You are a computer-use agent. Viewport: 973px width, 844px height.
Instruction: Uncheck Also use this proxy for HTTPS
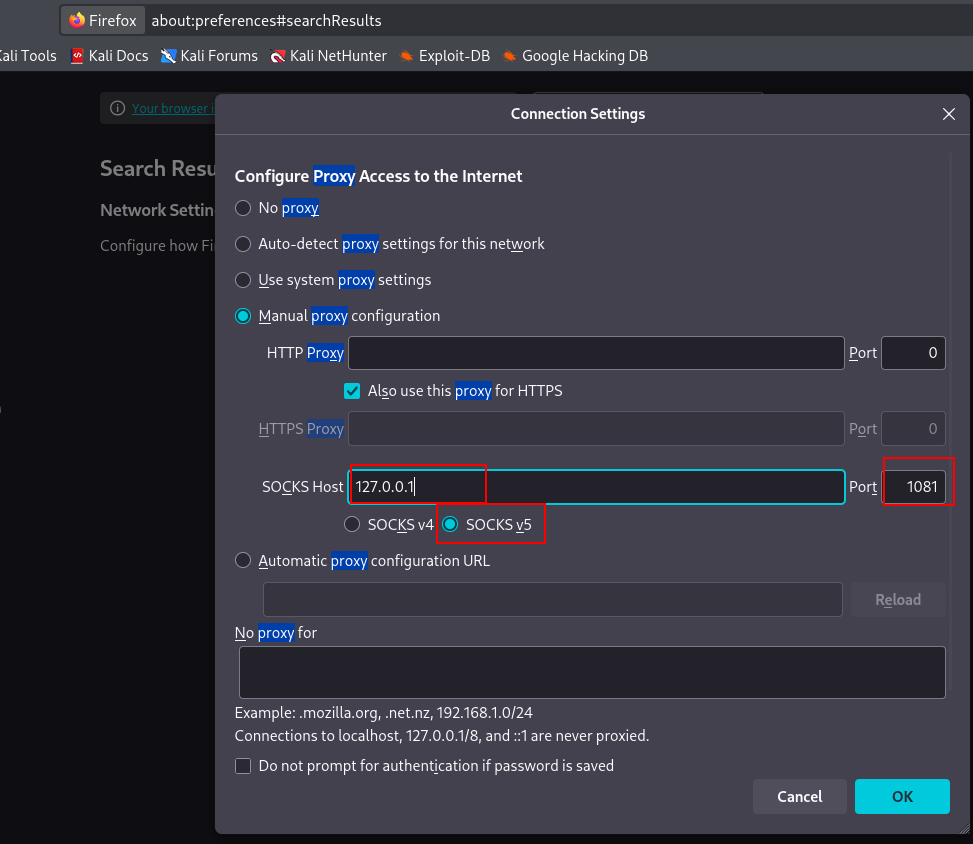pos(352,391)
